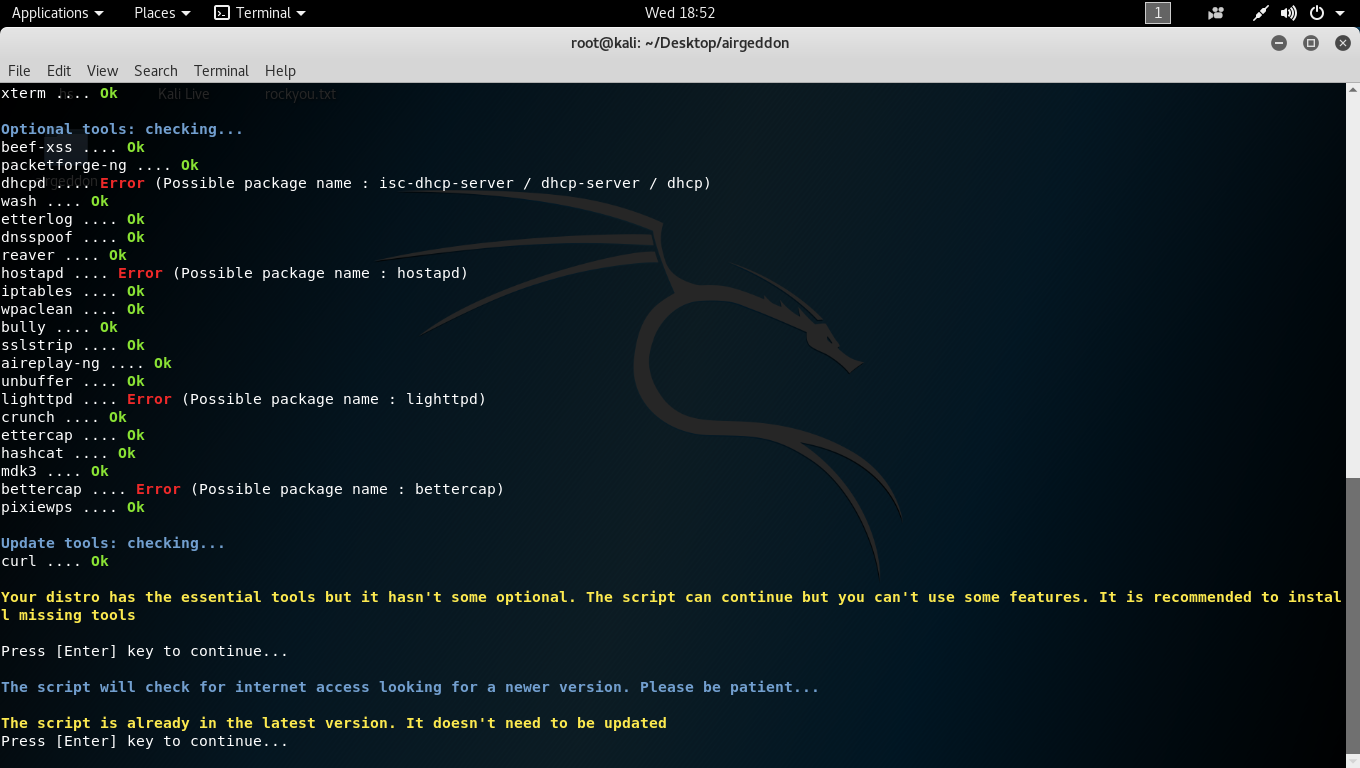Click the power icon in top bar
The image size is (1360, 768).
coord(1317,13)
